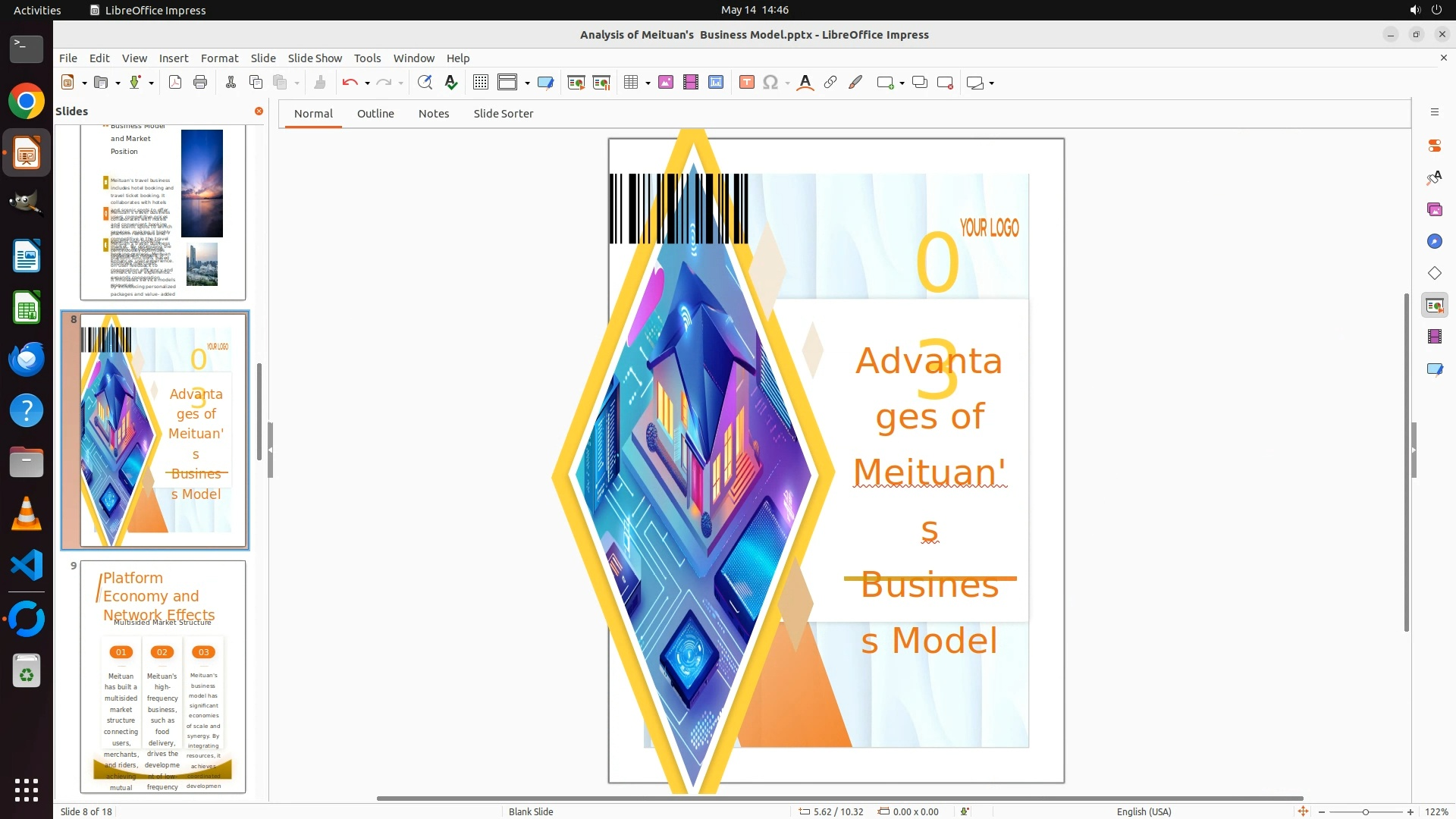Insert audio or video icon

[x=691, y=83]
